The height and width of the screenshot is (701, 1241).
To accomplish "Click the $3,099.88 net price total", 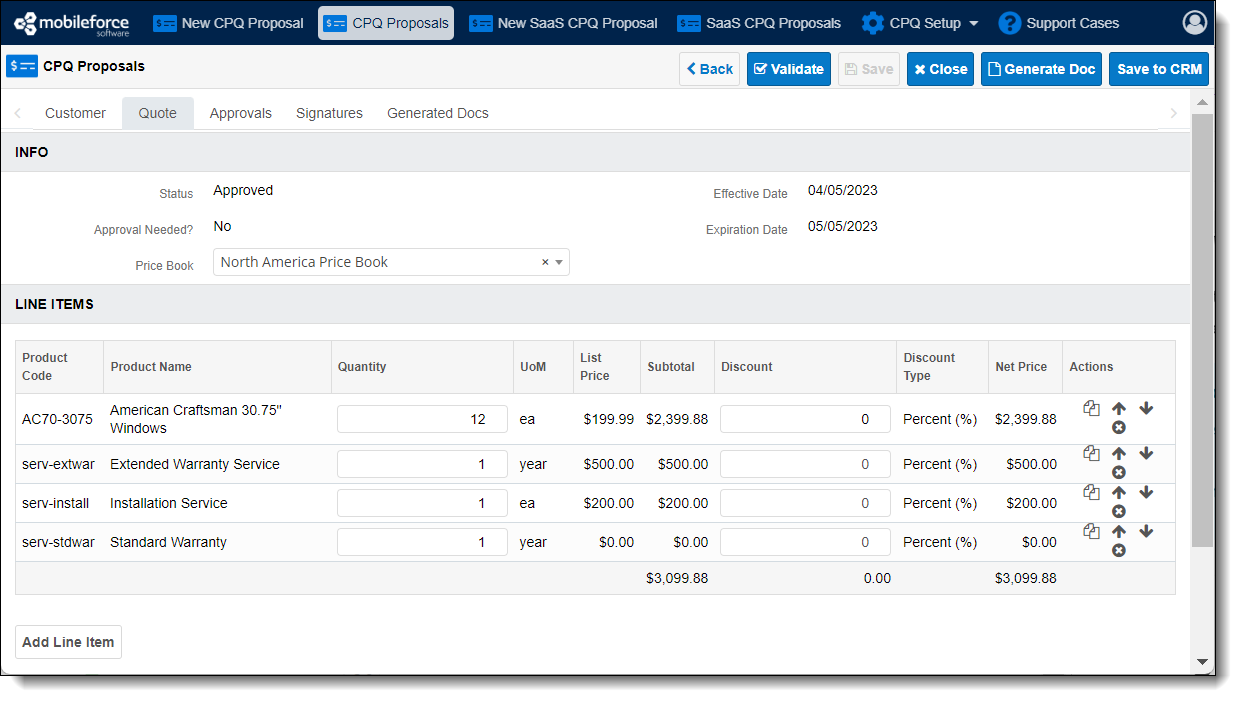I will pos(1025,578).
